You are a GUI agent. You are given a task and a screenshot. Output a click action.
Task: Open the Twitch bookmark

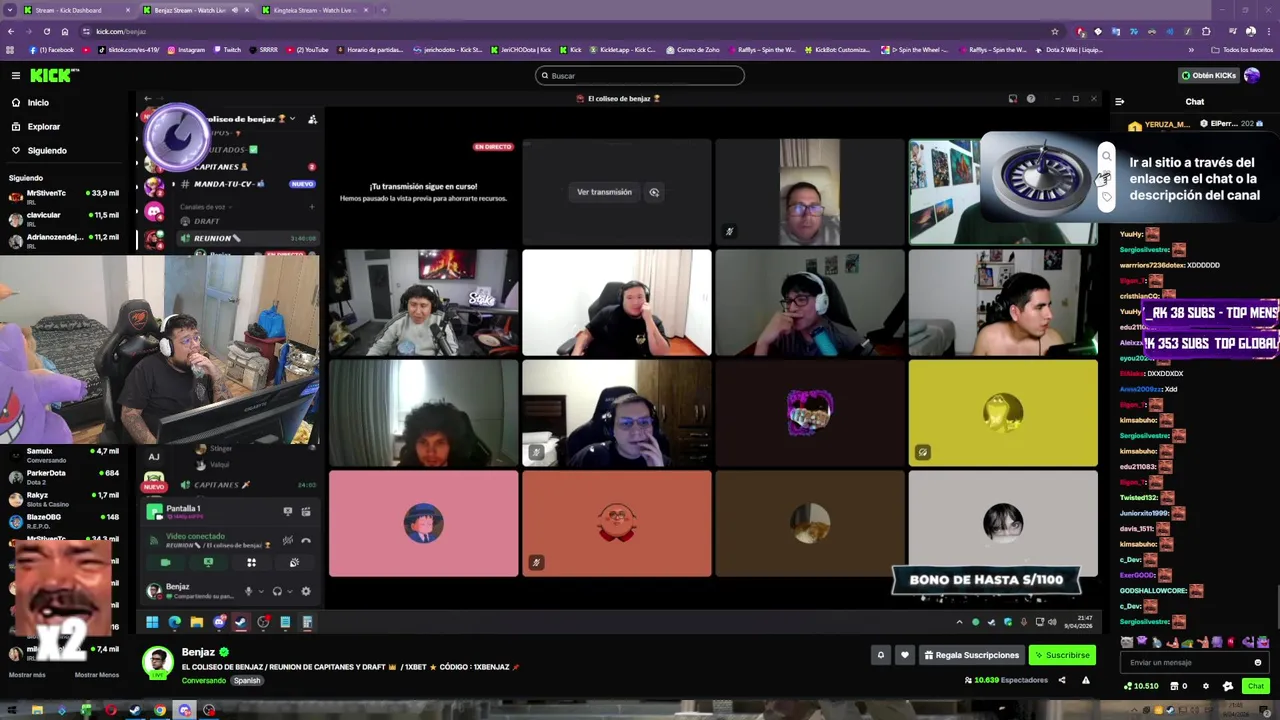pos(226,49)
